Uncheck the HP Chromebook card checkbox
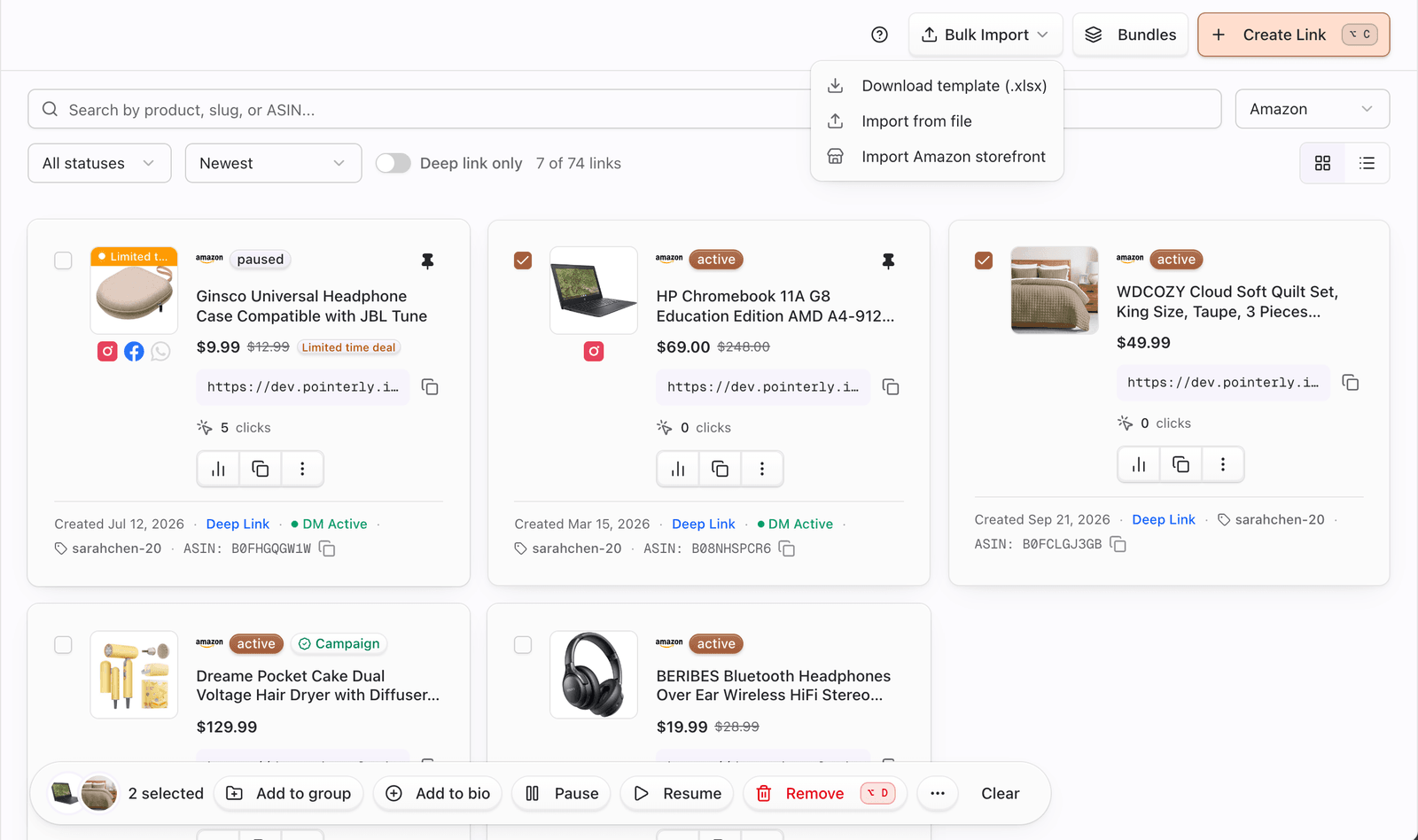 coord(523,261)
